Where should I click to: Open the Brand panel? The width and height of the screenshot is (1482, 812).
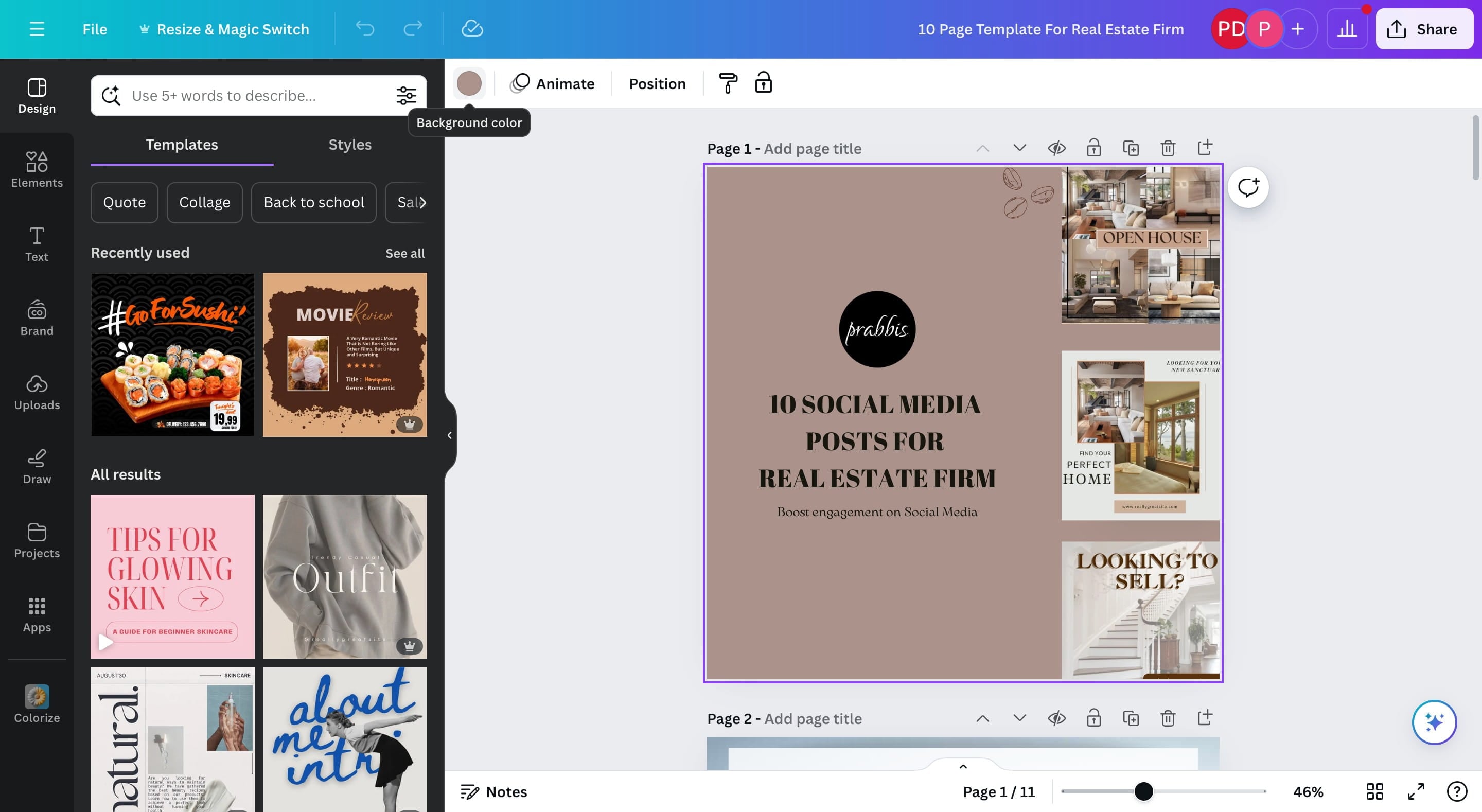tap(37, 318)
